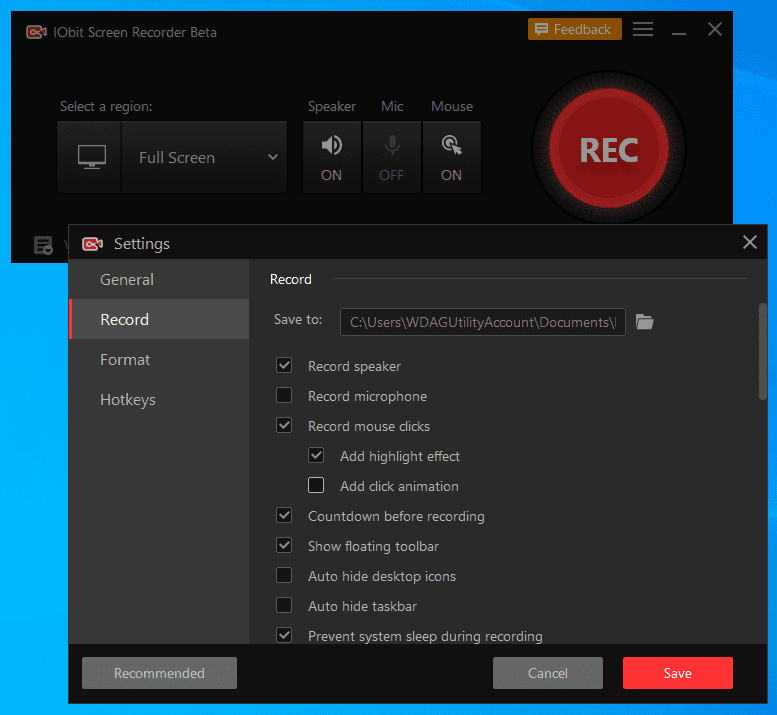
Task: Browse for save folder with folder icon
Action: coord(644,322)
